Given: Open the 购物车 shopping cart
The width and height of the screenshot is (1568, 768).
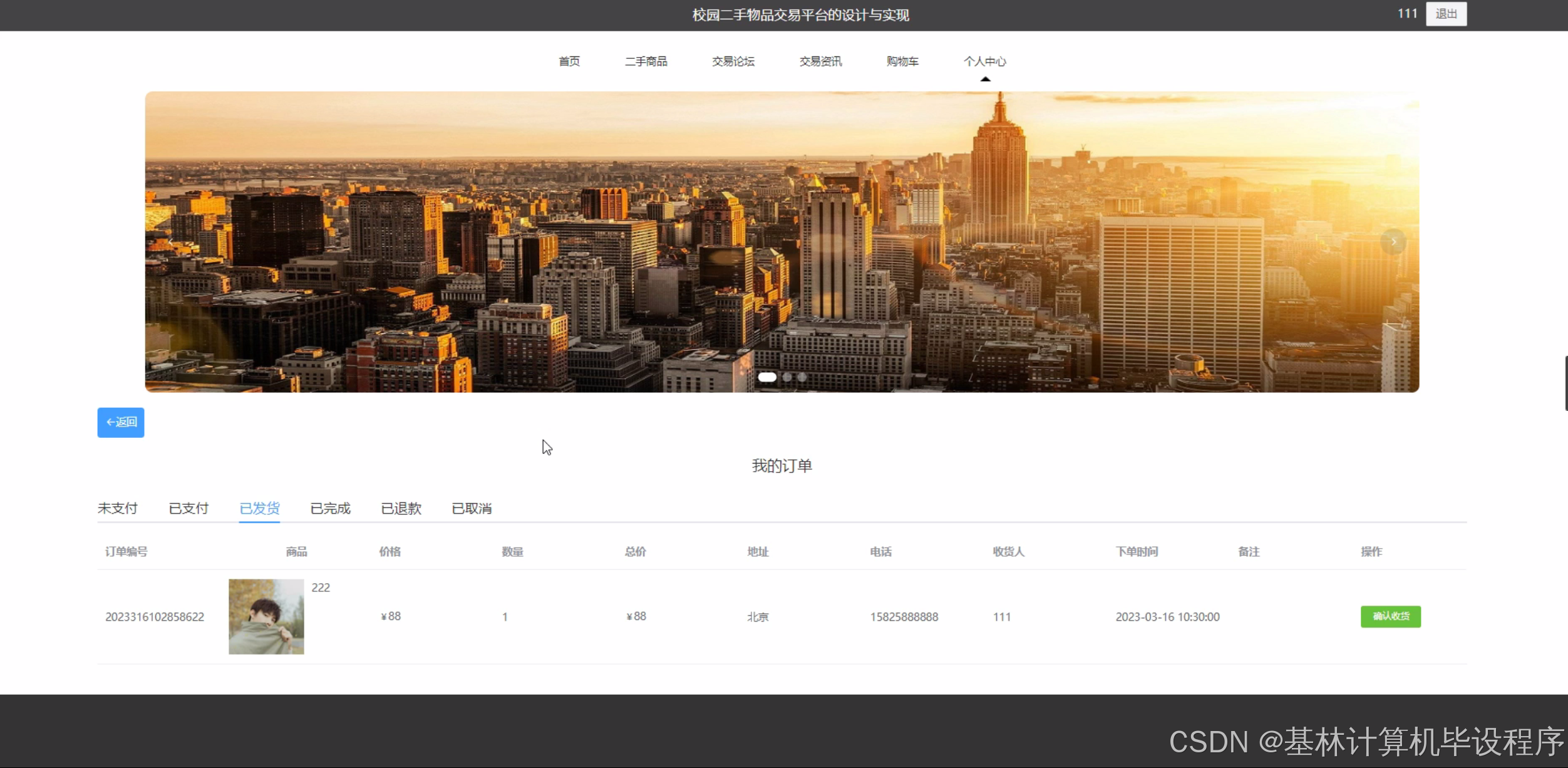Looking at the screenshot, I should [902, 61].
